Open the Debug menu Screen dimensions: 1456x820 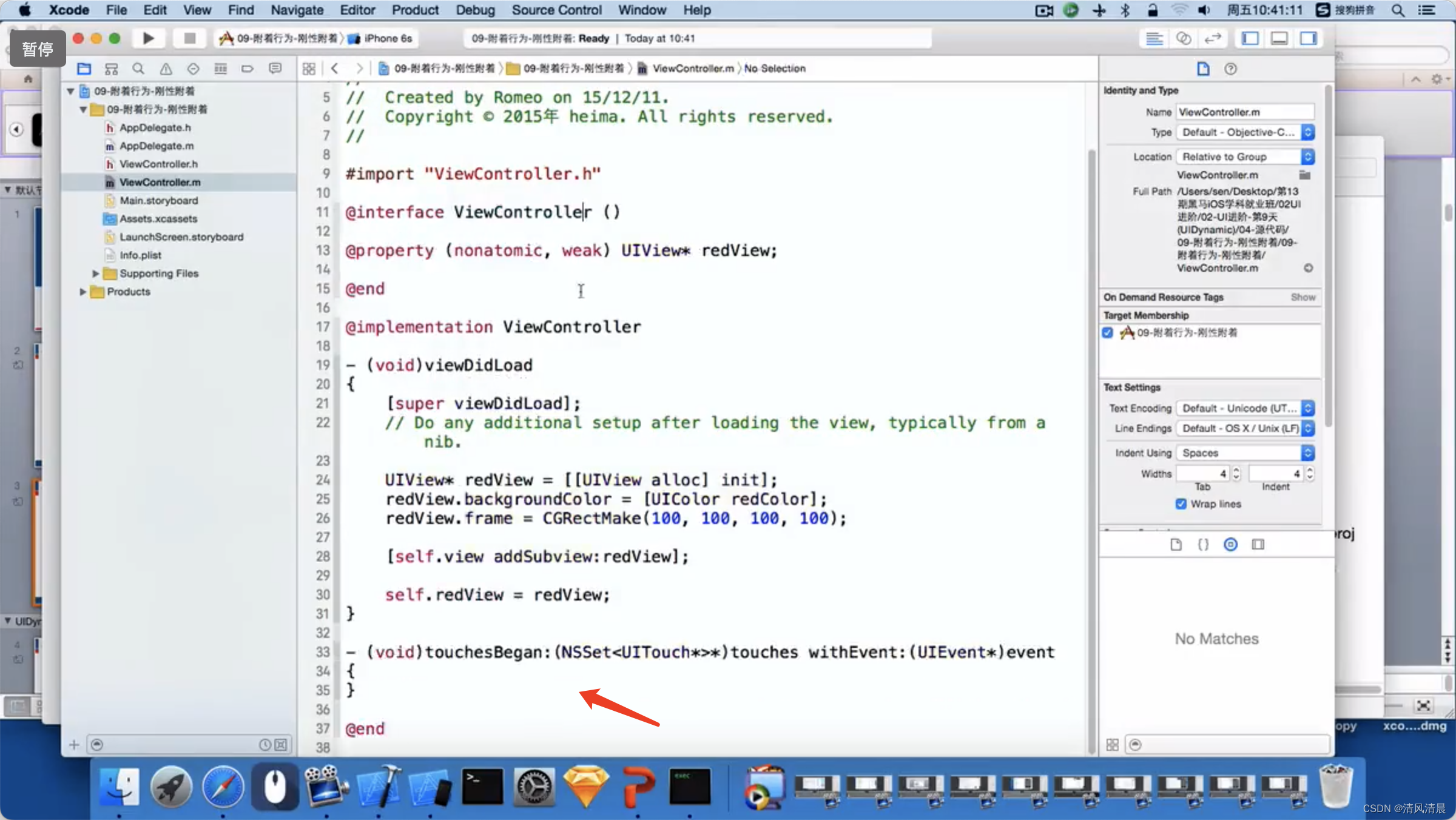[475, 10]
